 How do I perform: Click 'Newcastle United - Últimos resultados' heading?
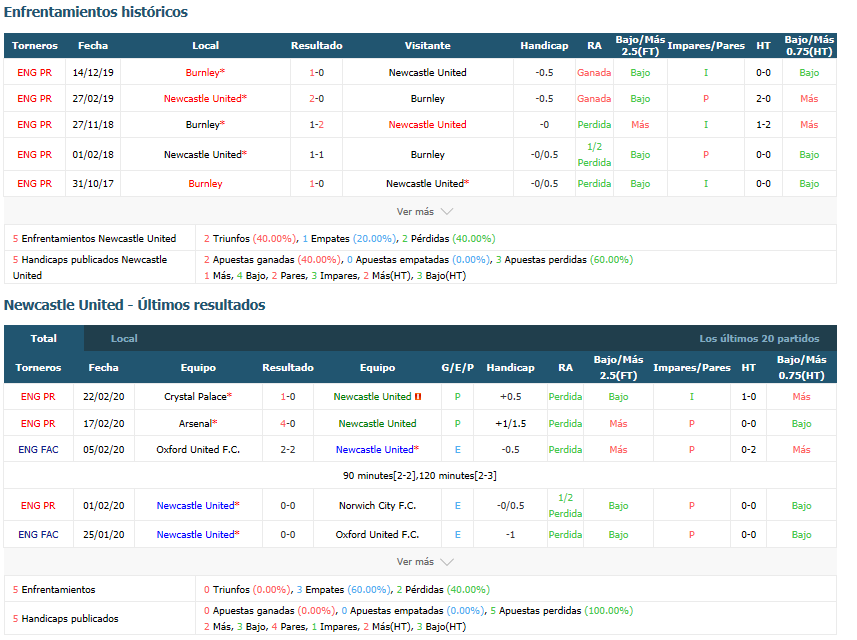pyautogui.click(x=134, y=305)
